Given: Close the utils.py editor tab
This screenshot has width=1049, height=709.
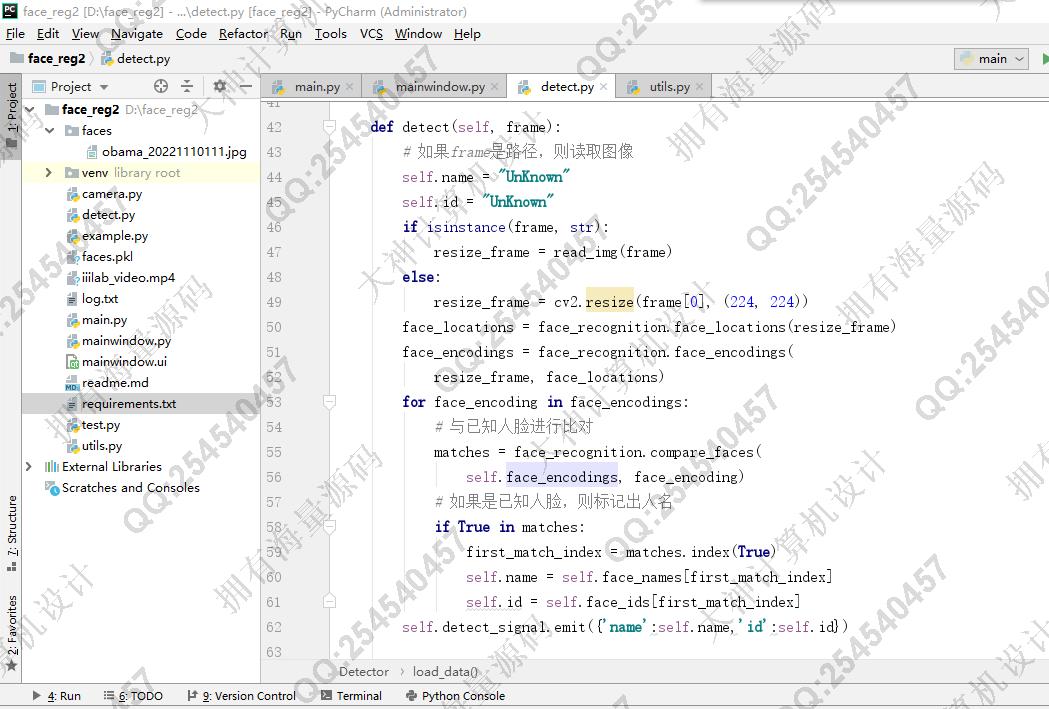Looking at the screenshot, I should click(x=699, y=87).
